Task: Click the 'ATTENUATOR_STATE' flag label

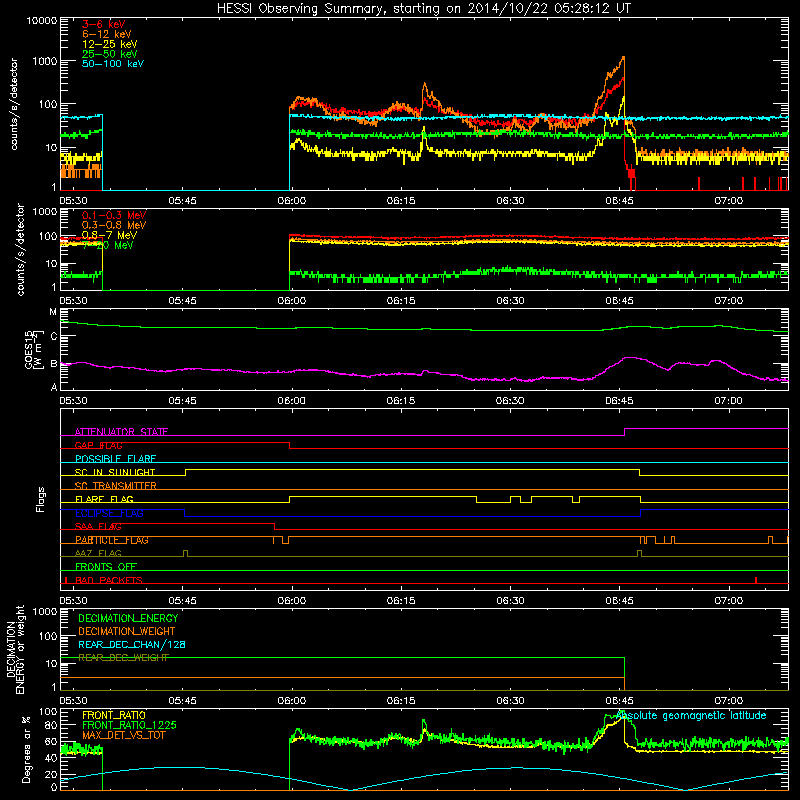Action: 121,432
